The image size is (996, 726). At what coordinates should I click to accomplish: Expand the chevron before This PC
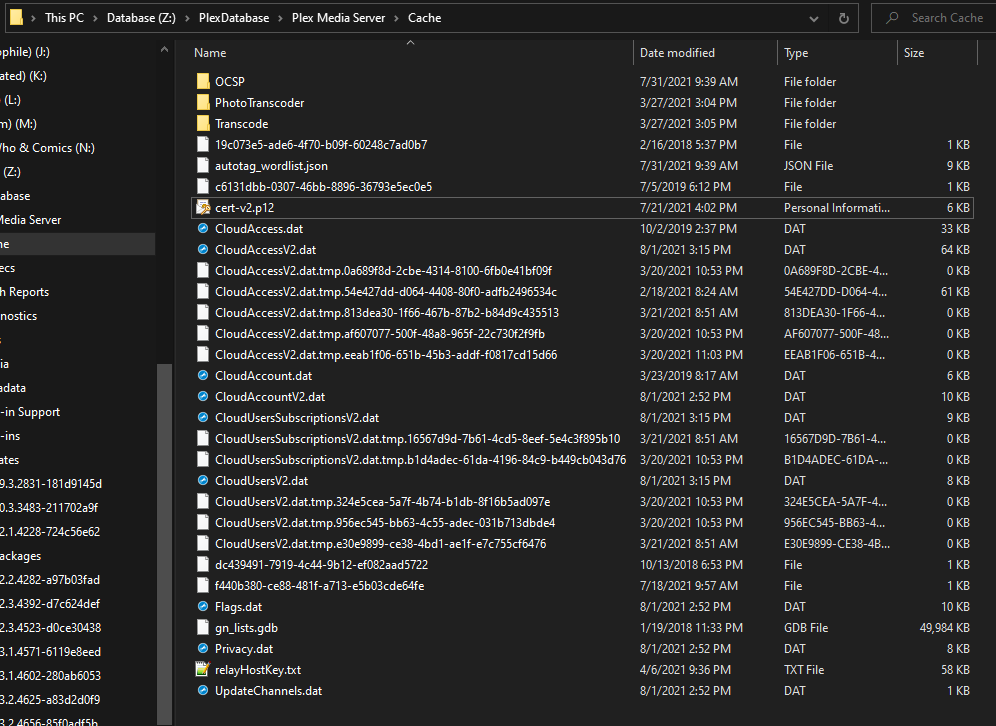click(33, 18)
